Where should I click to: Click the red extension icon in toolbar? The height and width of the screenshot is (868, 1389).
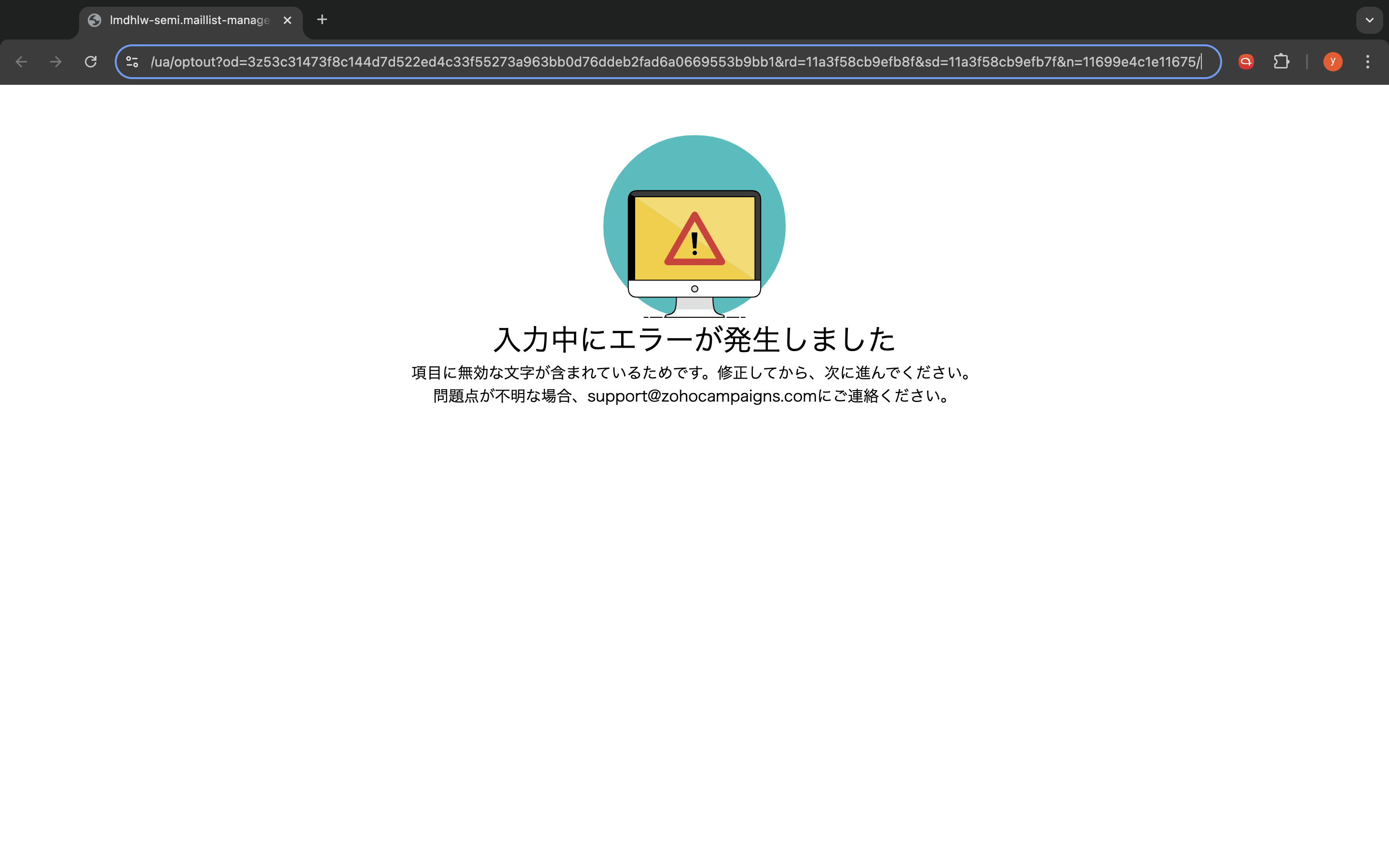coord(1245,62)
